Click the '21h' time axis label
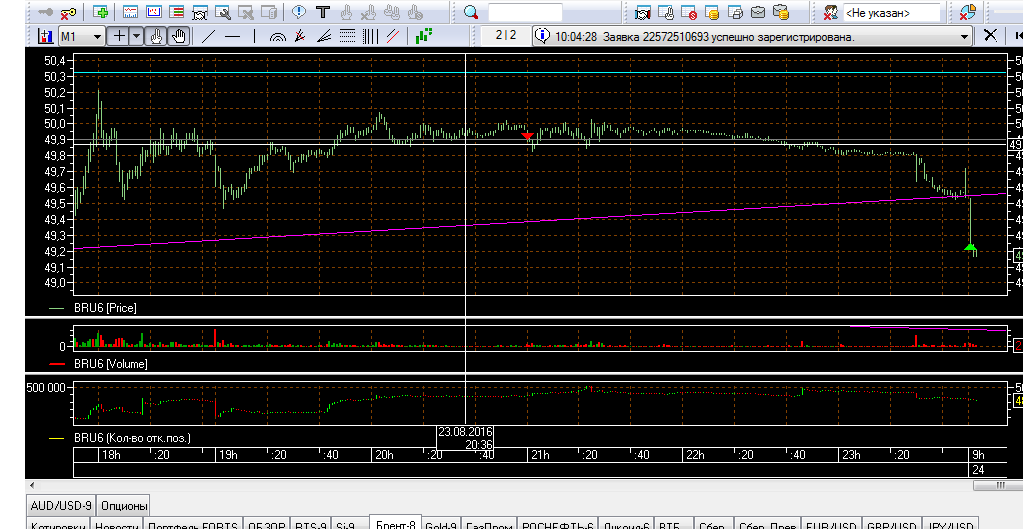Image resolution: width=1023 pixels, height=529 pixels. point(540,455)
